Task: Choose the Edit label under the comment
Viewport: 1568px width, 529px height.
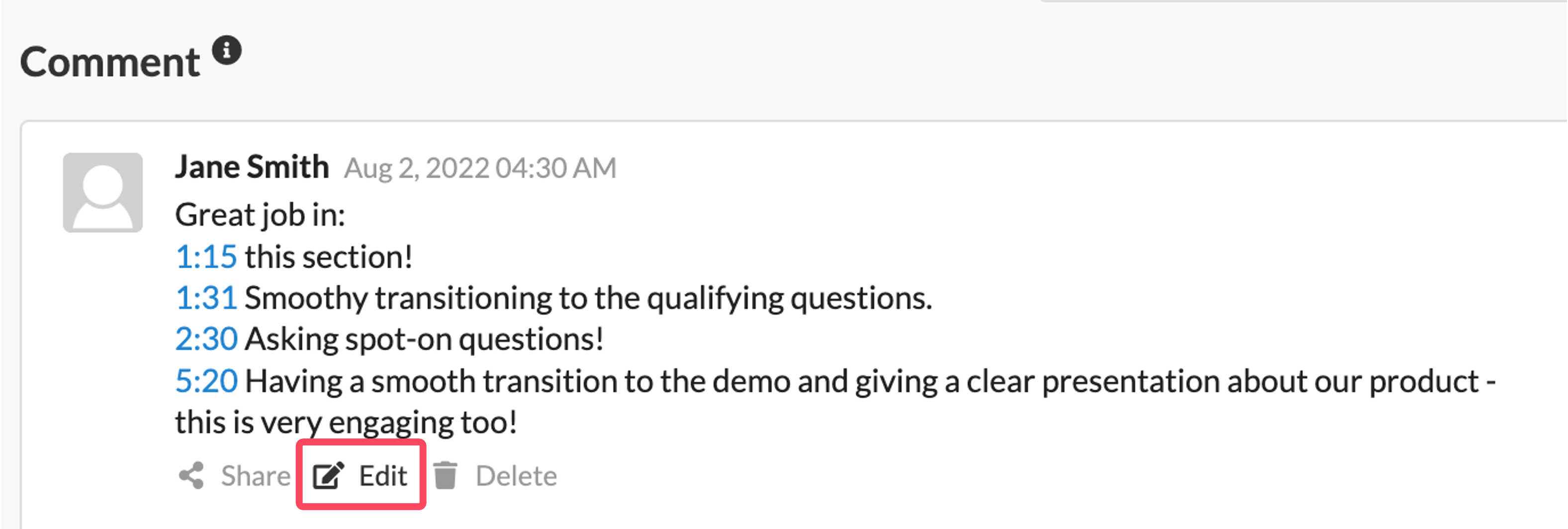Action: pos(383,475)
